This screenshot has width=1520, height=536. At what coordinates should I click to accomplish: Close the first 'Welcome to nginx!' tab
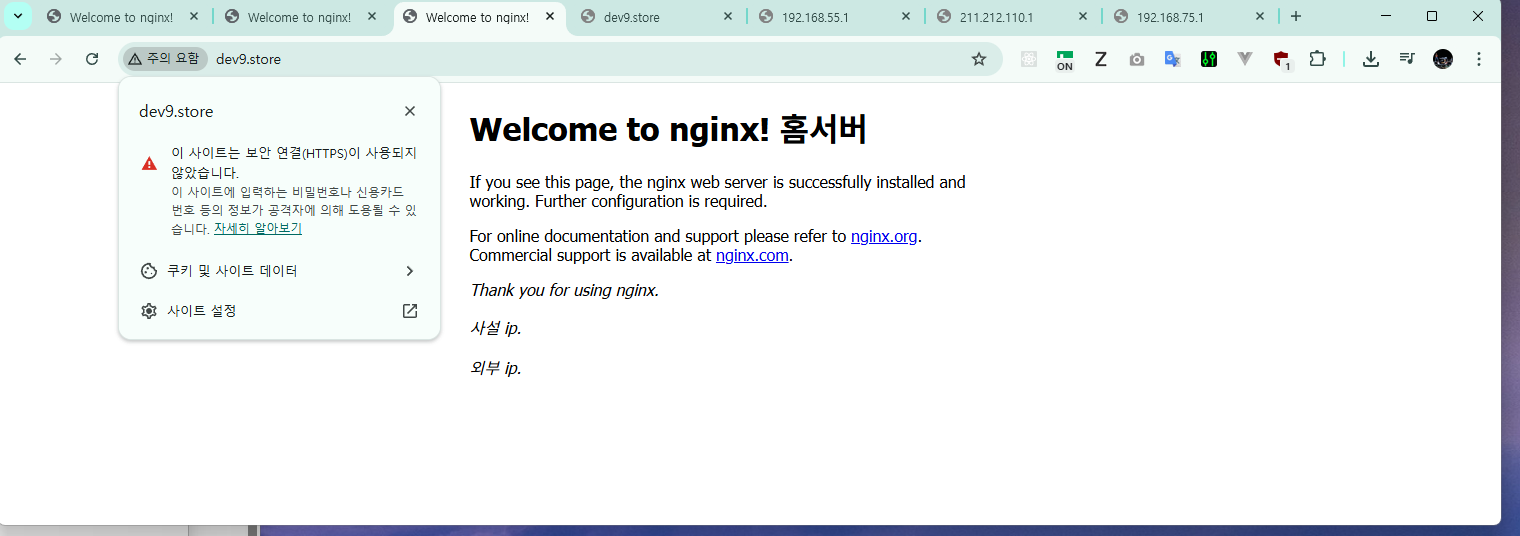click(193, 17)
